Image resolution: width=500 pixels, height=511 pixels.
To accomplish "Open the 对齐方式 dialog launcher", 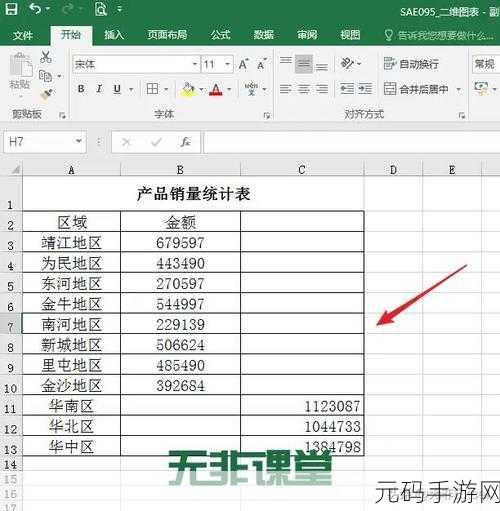I will click(462, 116).
